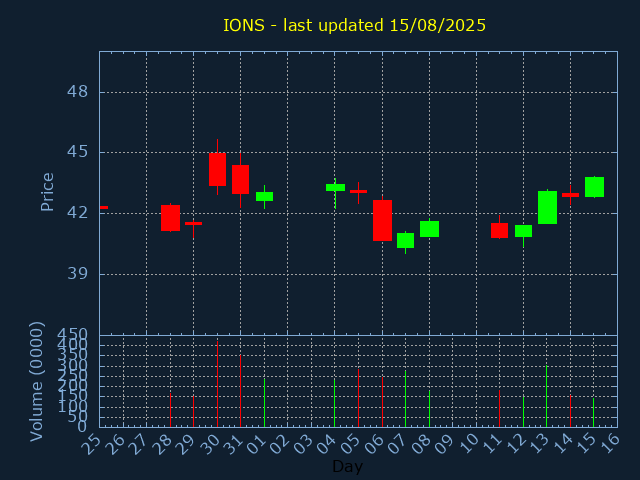Click the price axis label 45
The height and width of the screenshot is (480, 640).
(x=77, y=152)
